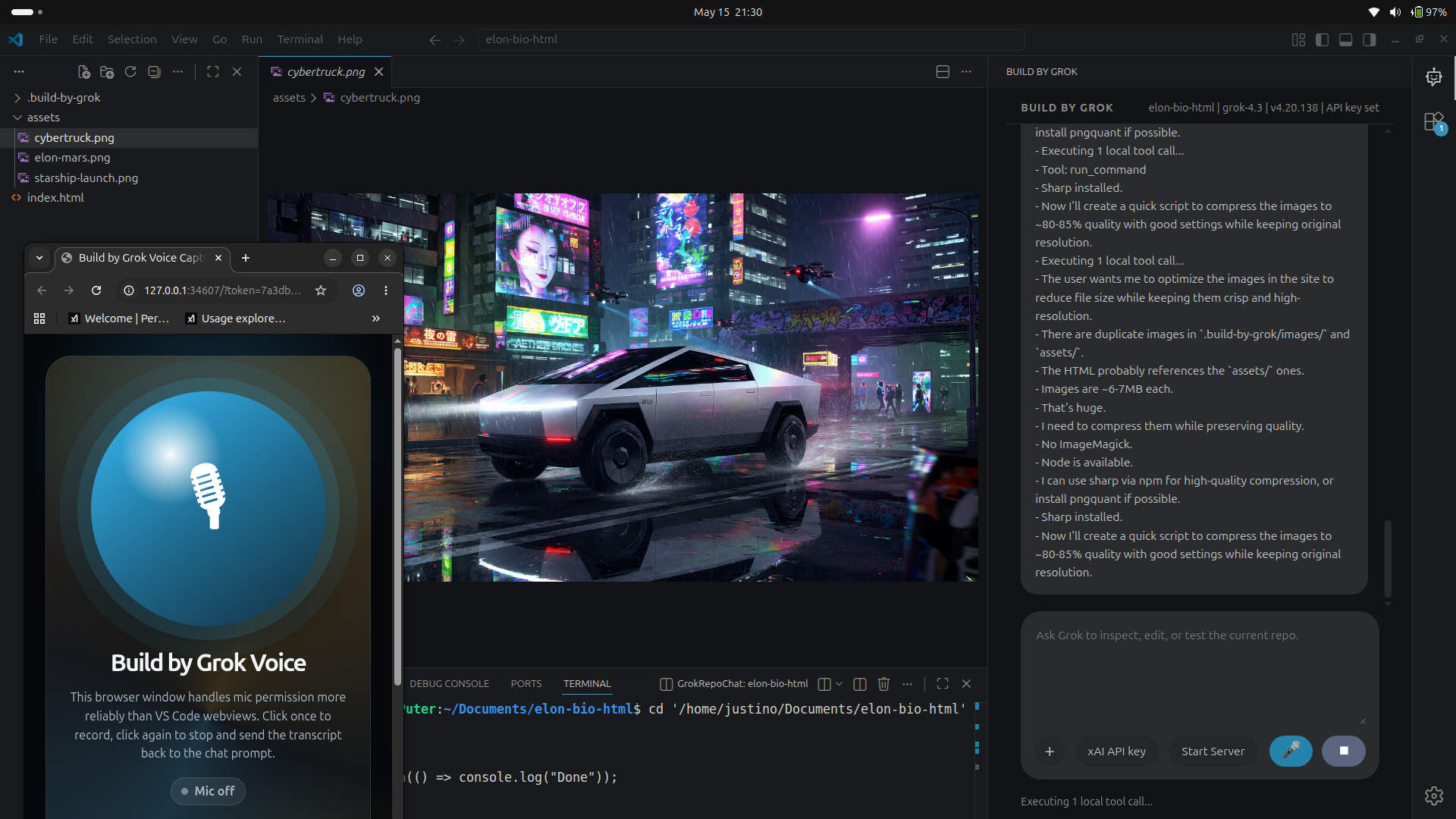Open the browser profile icon
This screenshot has height=819, width=1456.
(359, 290)
